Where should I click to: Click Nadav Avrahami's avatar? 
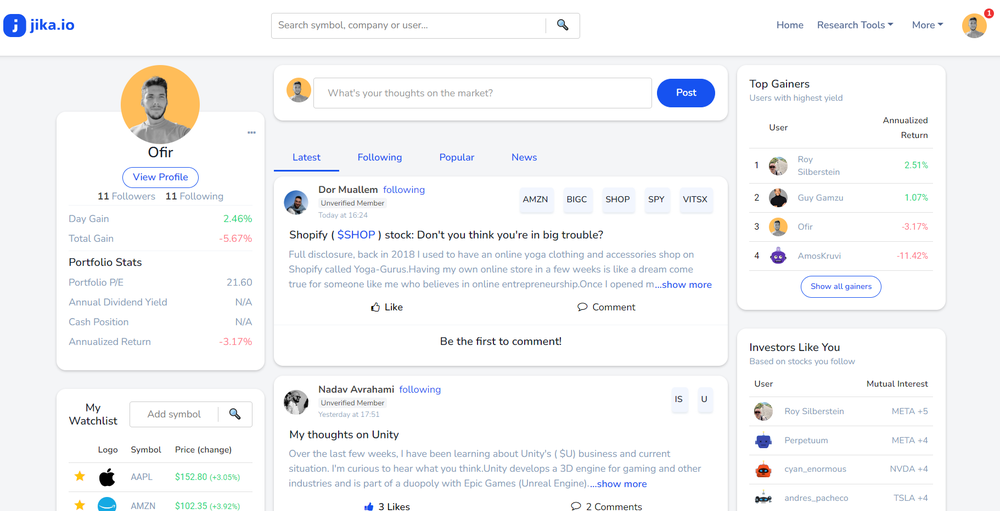[296, 402]
